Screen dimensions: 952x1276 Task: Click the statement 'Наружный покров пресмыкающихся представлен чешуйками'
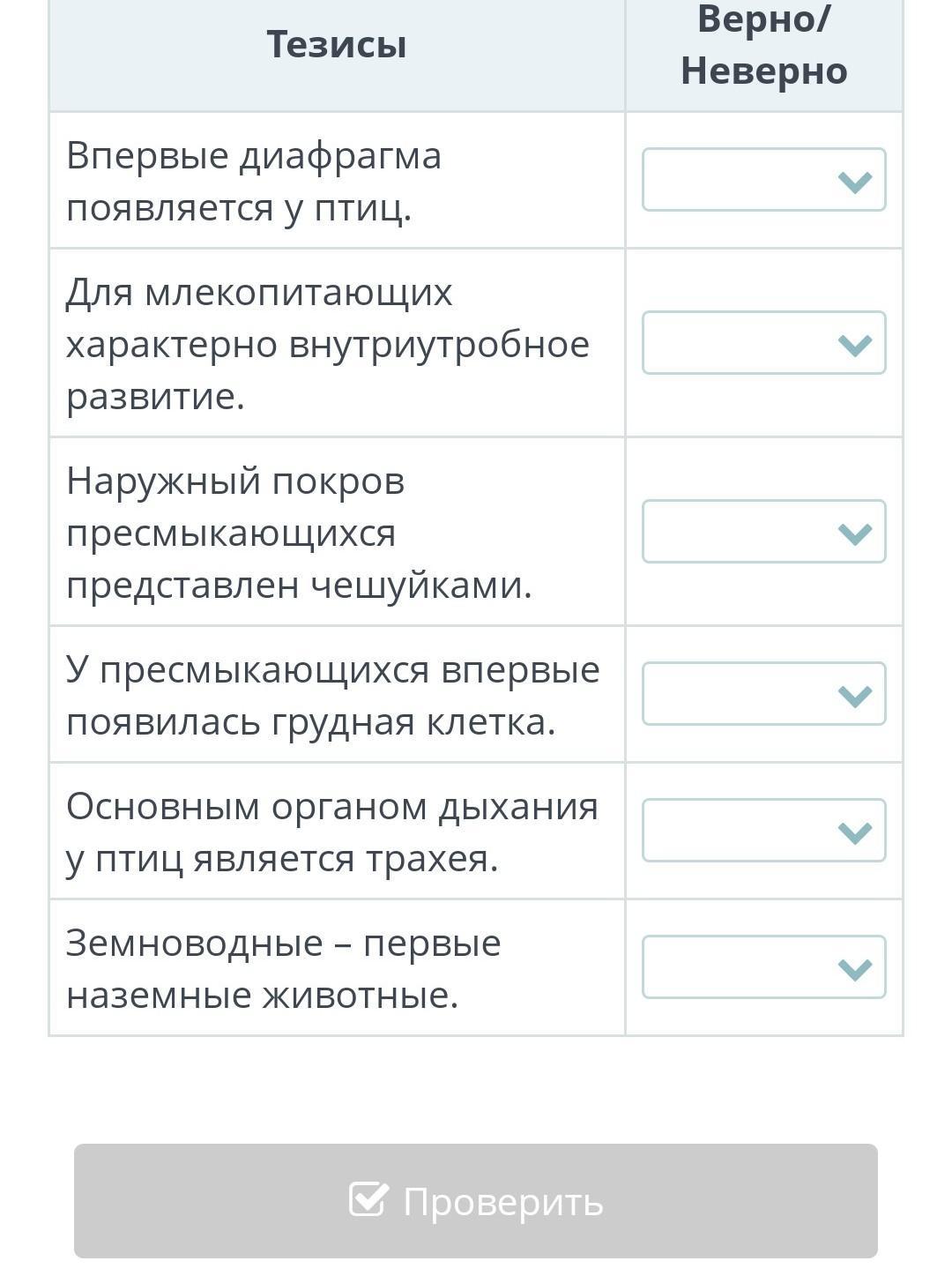[x=299, y=533]
